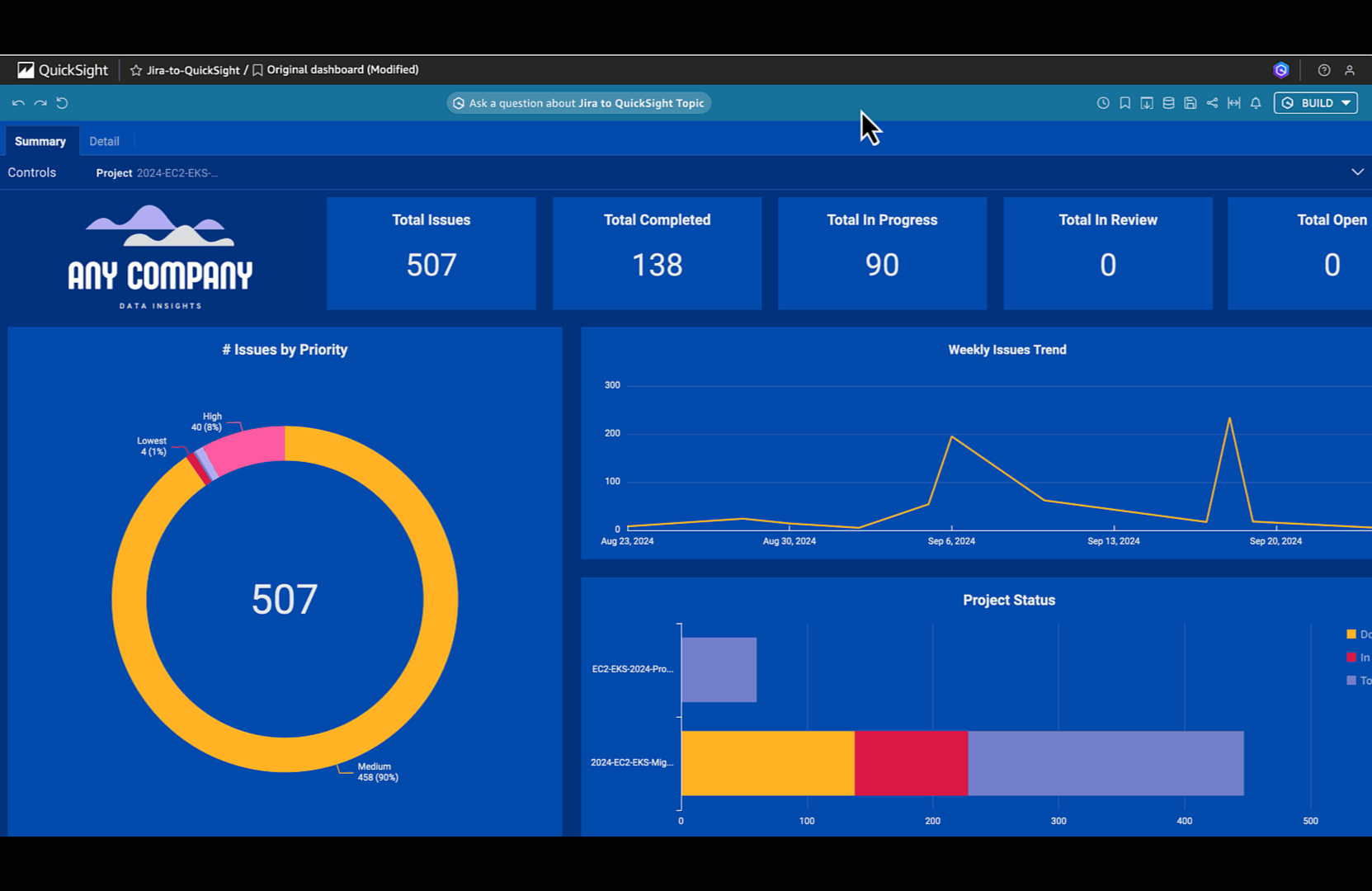The width and height of the screenshot is (1372, 891).
Task: Open the schedules clock icon
Action: pos(1103,103)
